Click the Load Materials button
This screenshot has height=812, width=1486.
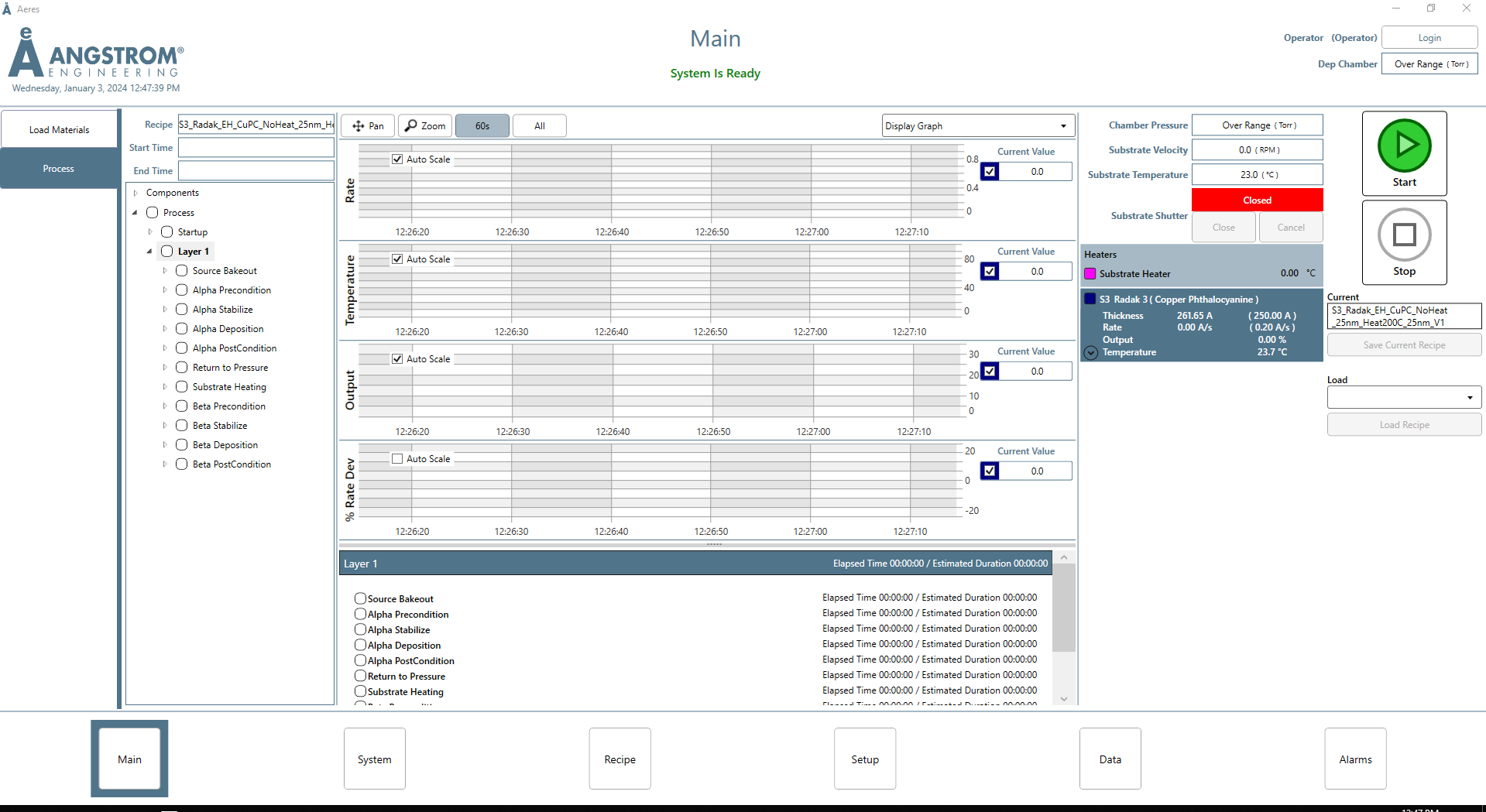coord(60,130)
